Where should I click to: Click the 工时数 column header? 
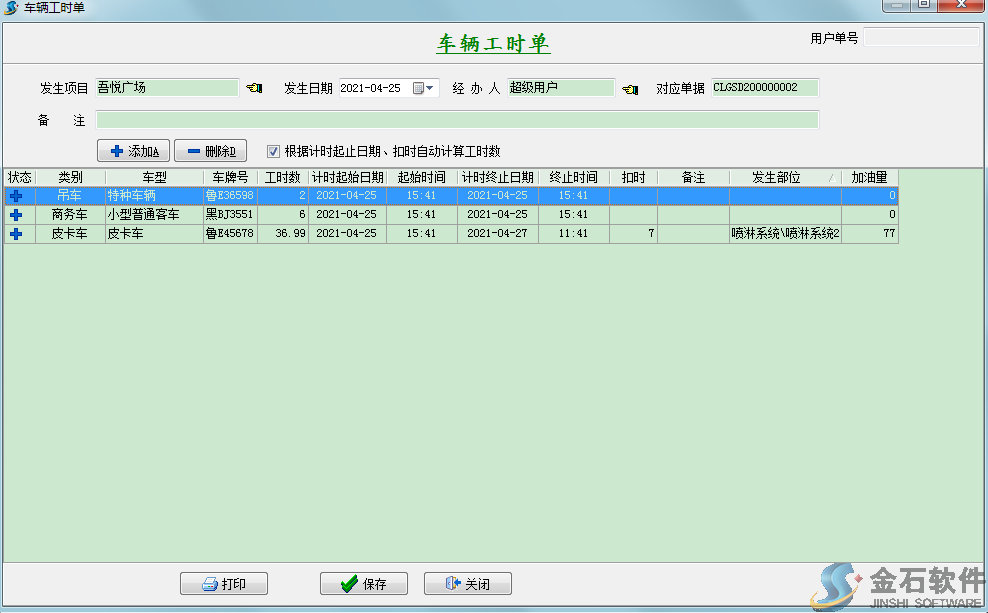(282, 177)
